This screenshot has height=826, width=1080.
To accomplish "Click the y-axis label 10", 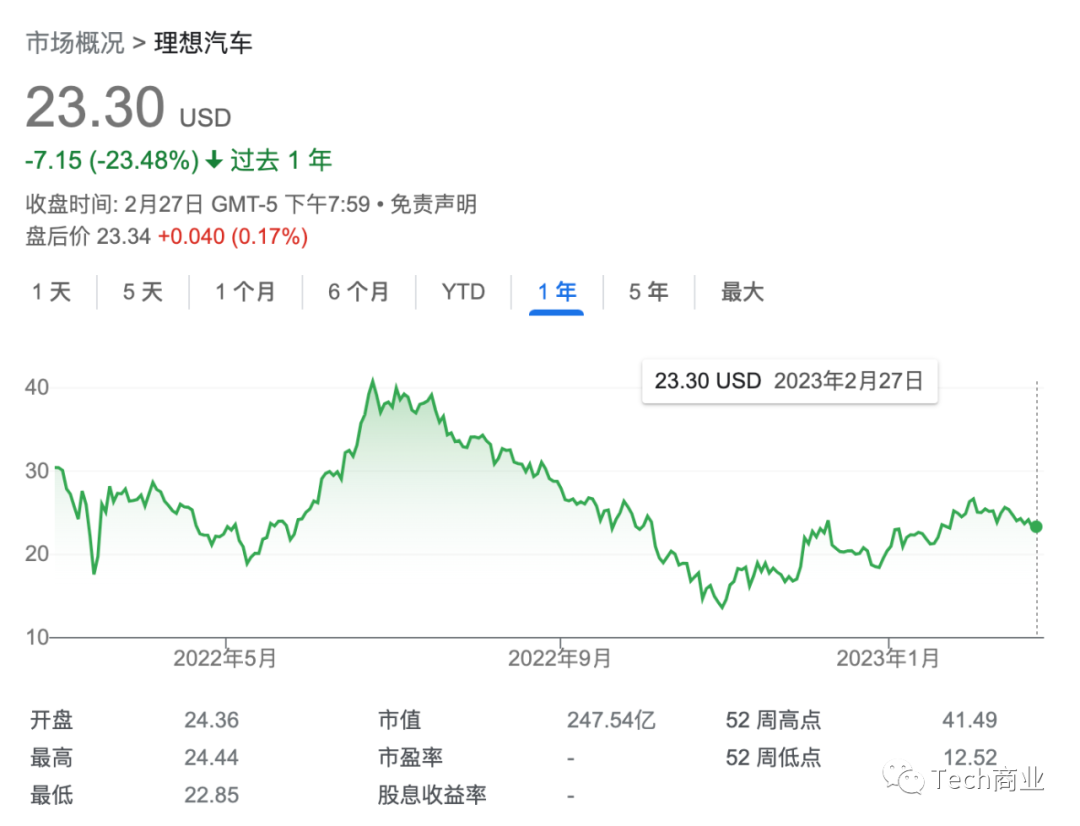I will click(x=37, y=637).
